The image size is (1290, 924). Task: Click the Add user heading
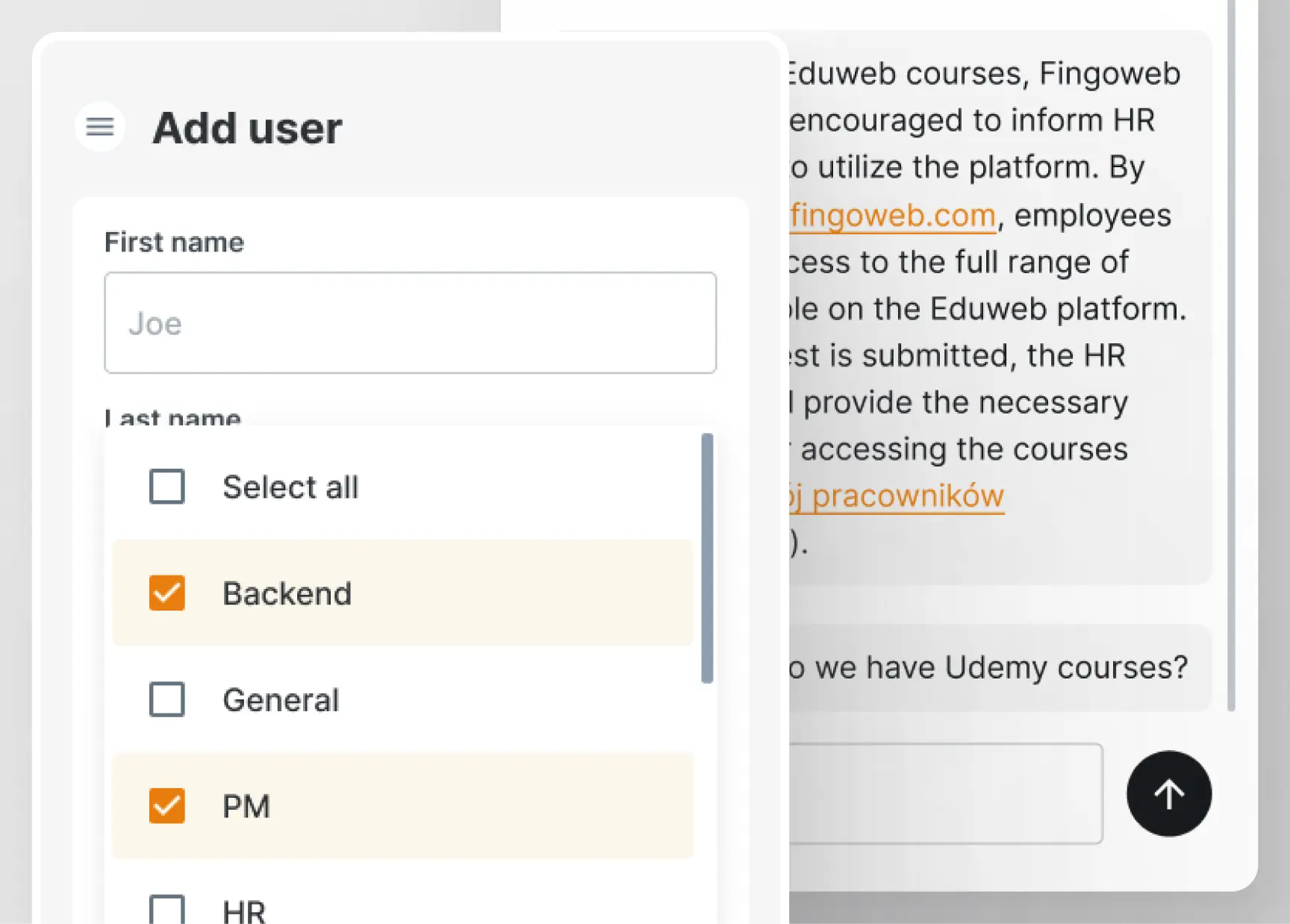click(x=247, y=128)
